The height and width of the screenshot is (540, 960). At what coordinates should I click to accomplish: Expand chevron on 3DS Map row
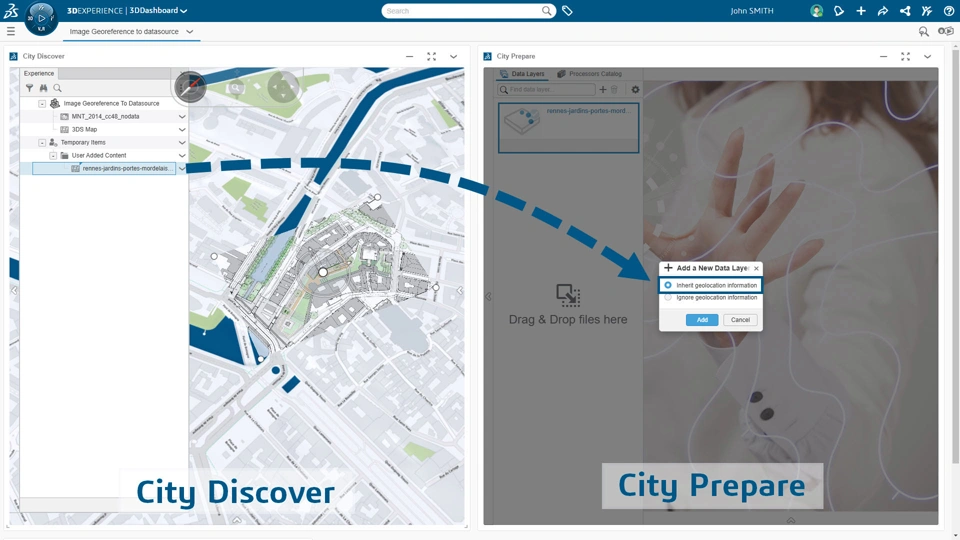[x=182, y=130]
